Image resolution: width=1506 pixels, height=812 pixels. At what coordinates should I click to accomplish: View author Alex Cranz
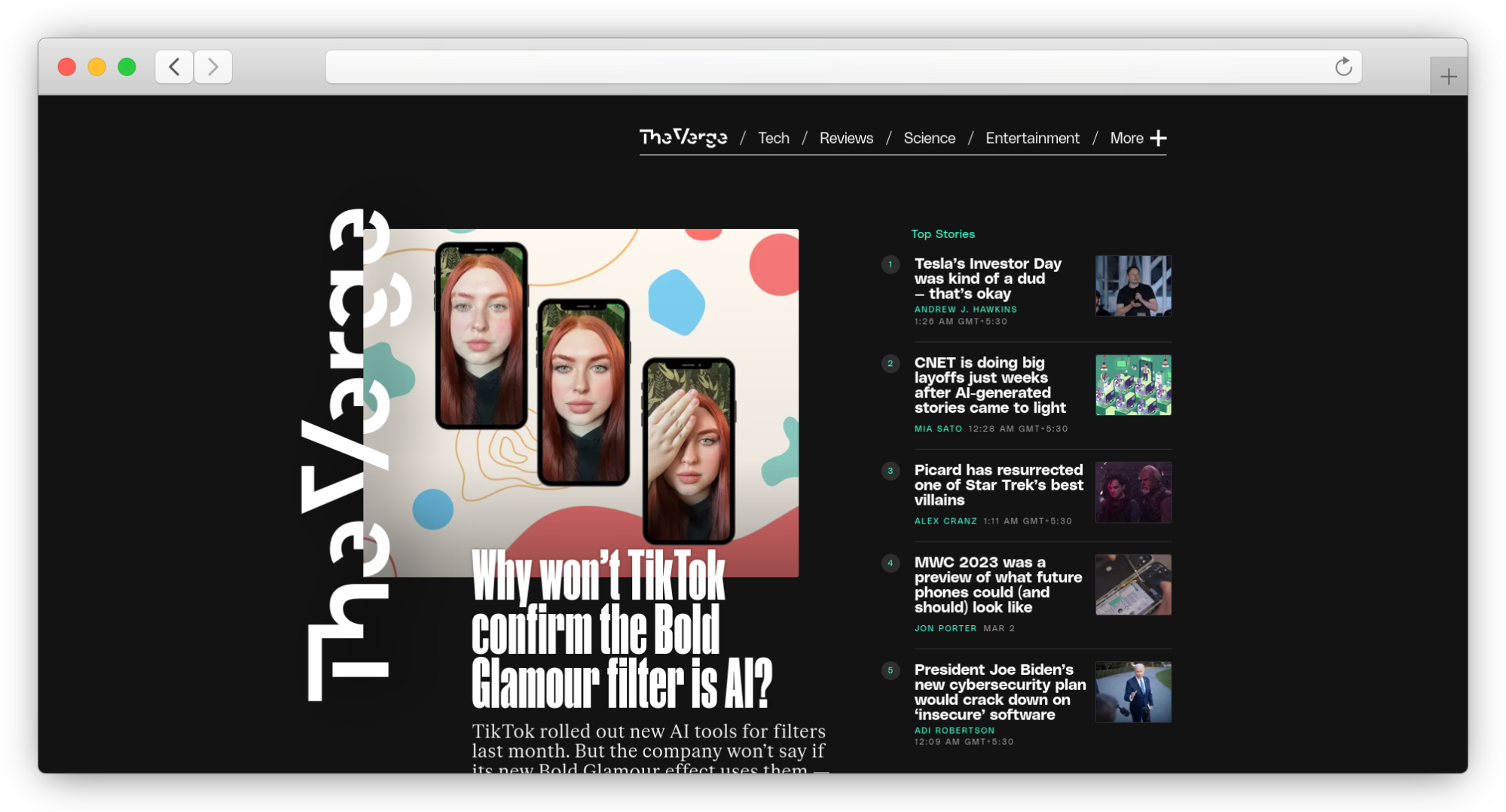[x=945, y=521]
